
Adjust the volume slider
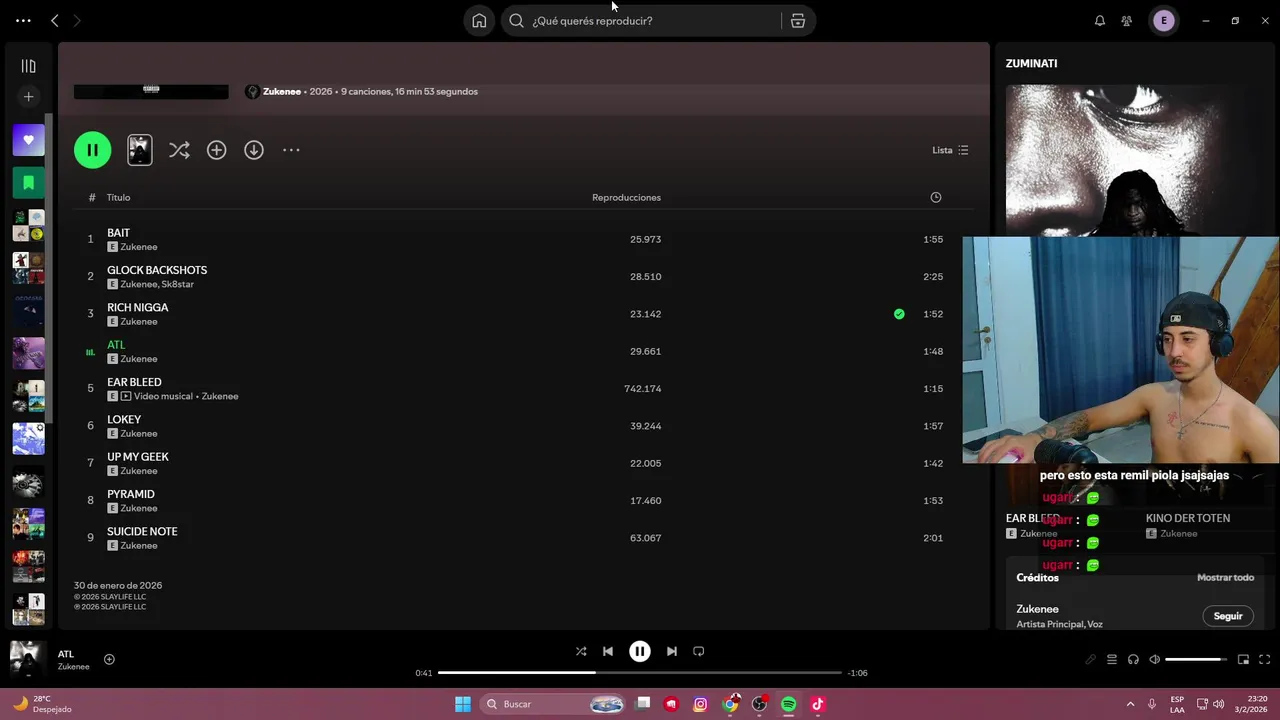(x=1196, y=659)
